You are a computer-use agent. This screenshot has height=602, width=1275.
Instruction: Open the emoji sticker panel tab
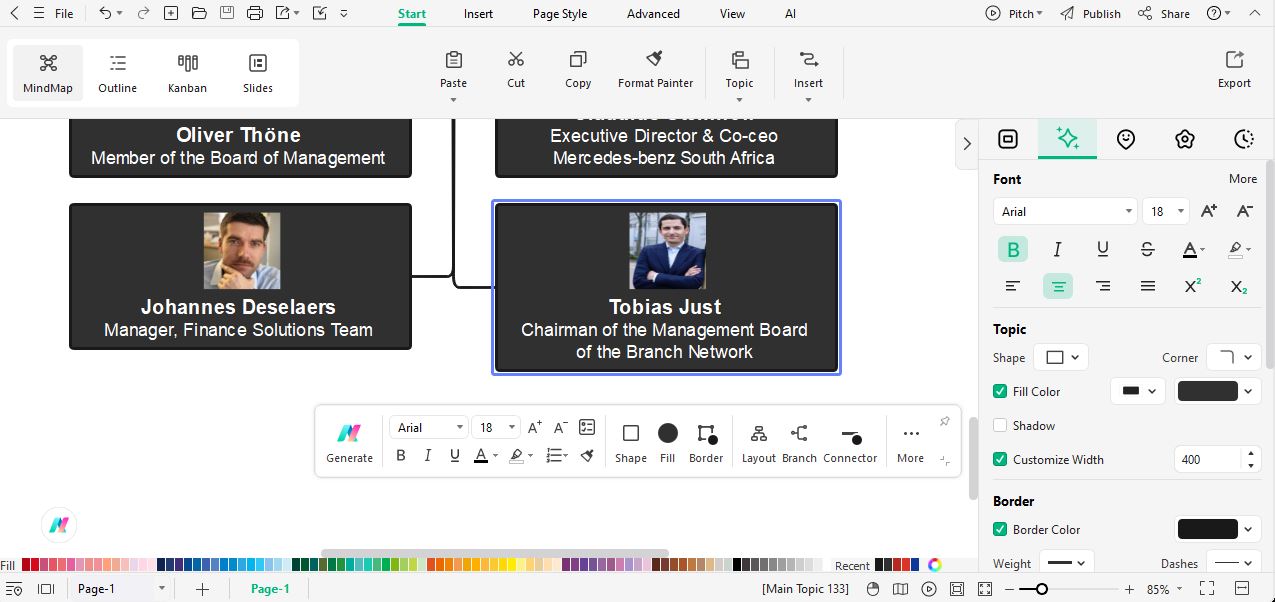pyautogui.click(x=1126, y=139)
